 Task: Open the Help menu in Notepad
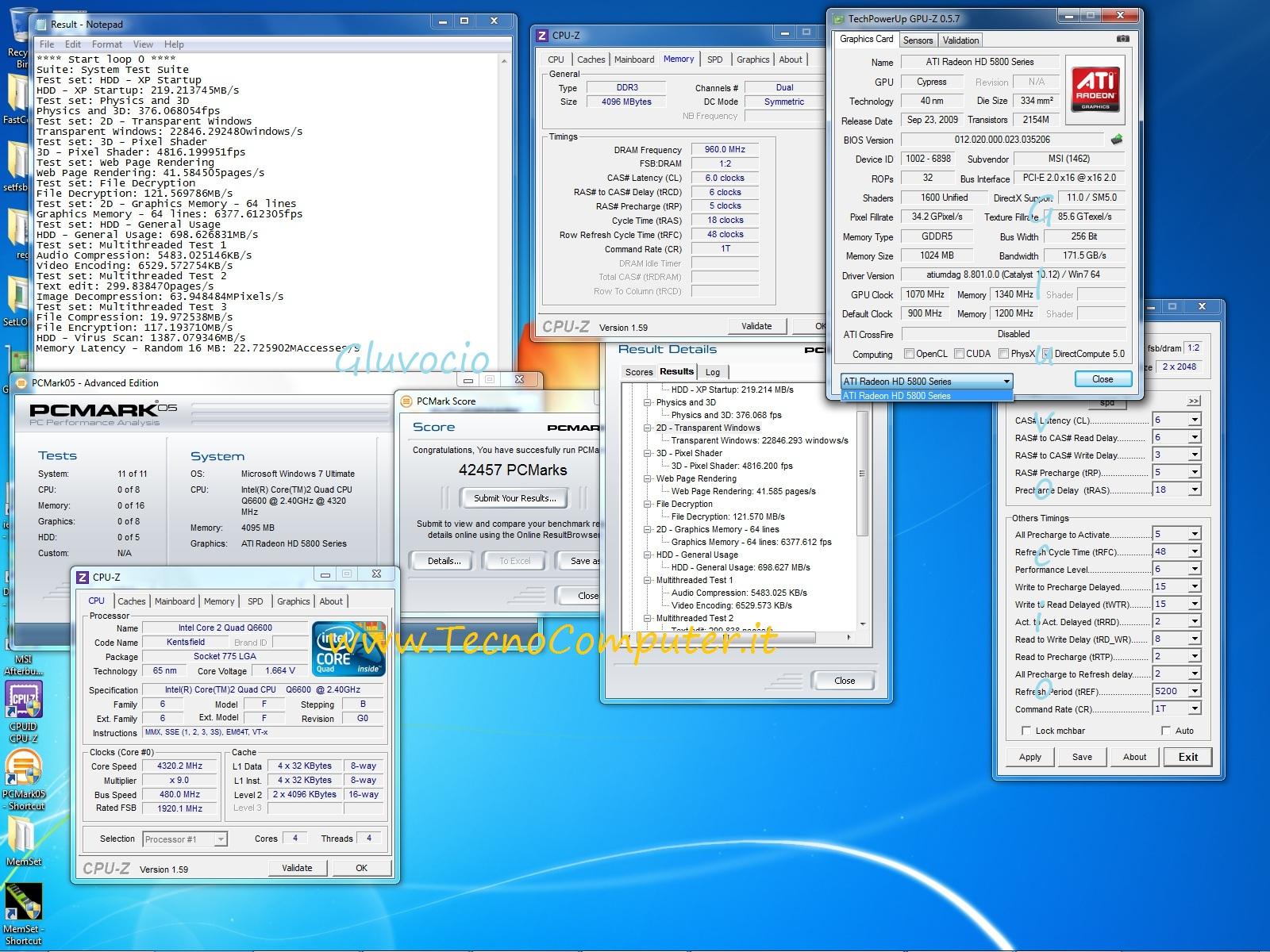point(174,44)
